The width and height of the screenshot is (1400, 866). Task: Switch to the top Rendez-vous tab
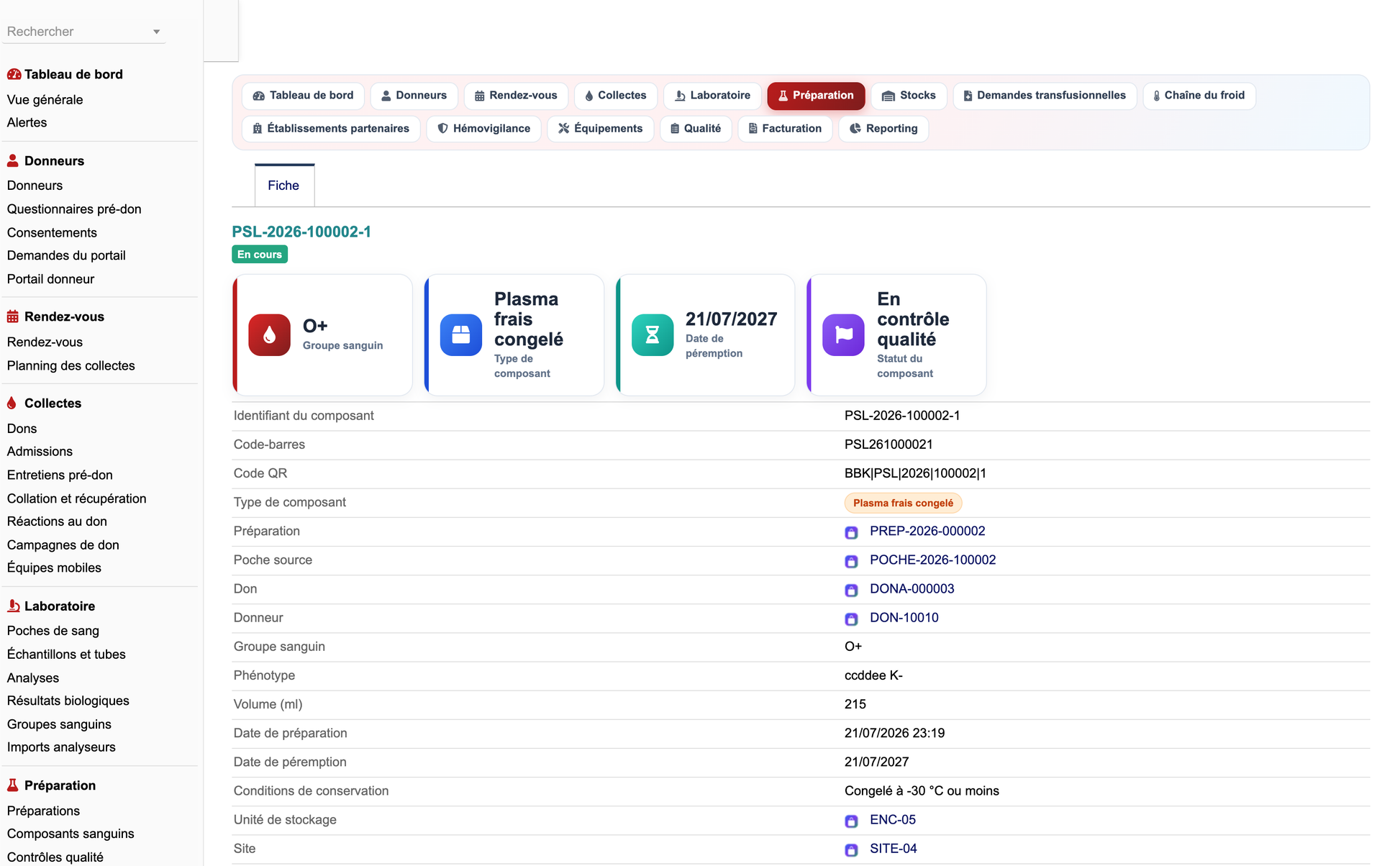516,96
